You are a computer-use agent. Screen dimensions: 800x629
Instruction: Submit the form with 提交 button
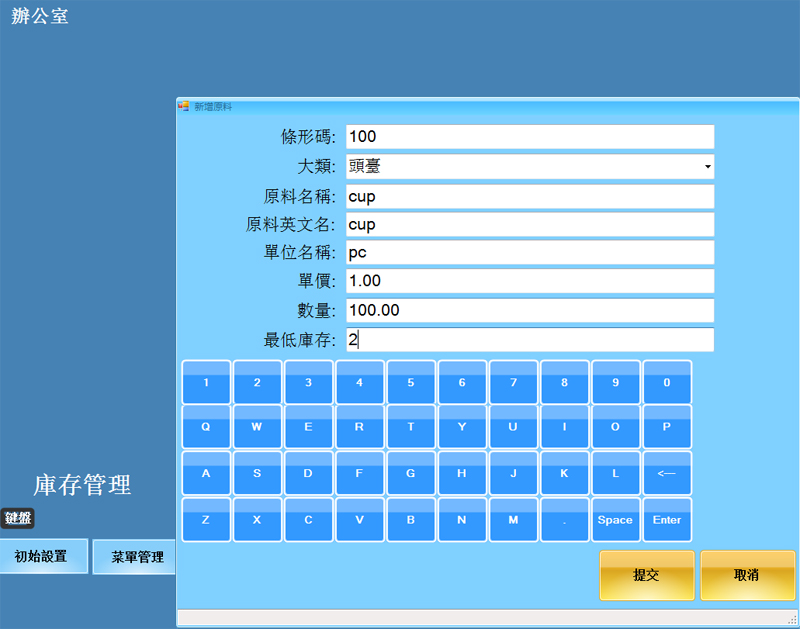[647, 575]
